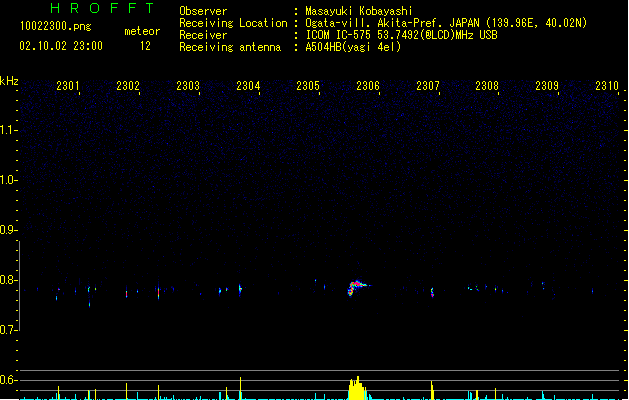Select the 2303 time marker
Viewport: 629px width, 400px height.
pyautogui.click(x=188, y=85)
